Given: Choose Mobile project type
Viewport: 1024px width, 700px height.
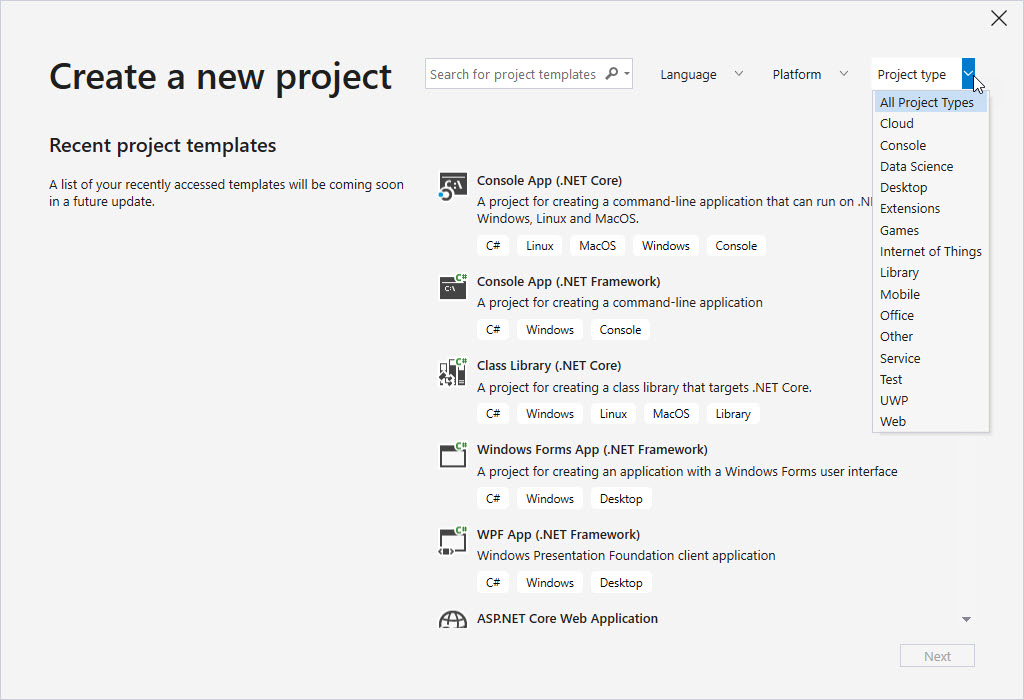Looking at the screenshot, I should pyautogui.click(x=931, y=294).
